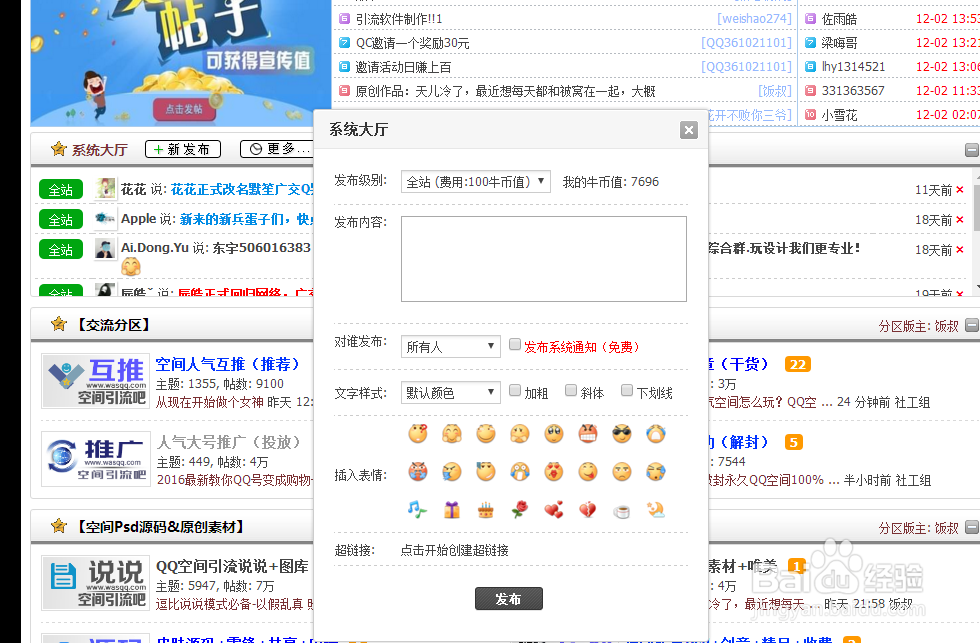Screen dimensions: 980x643
Task: Insert the music notes emoji
Action: [x=418, y=510]
